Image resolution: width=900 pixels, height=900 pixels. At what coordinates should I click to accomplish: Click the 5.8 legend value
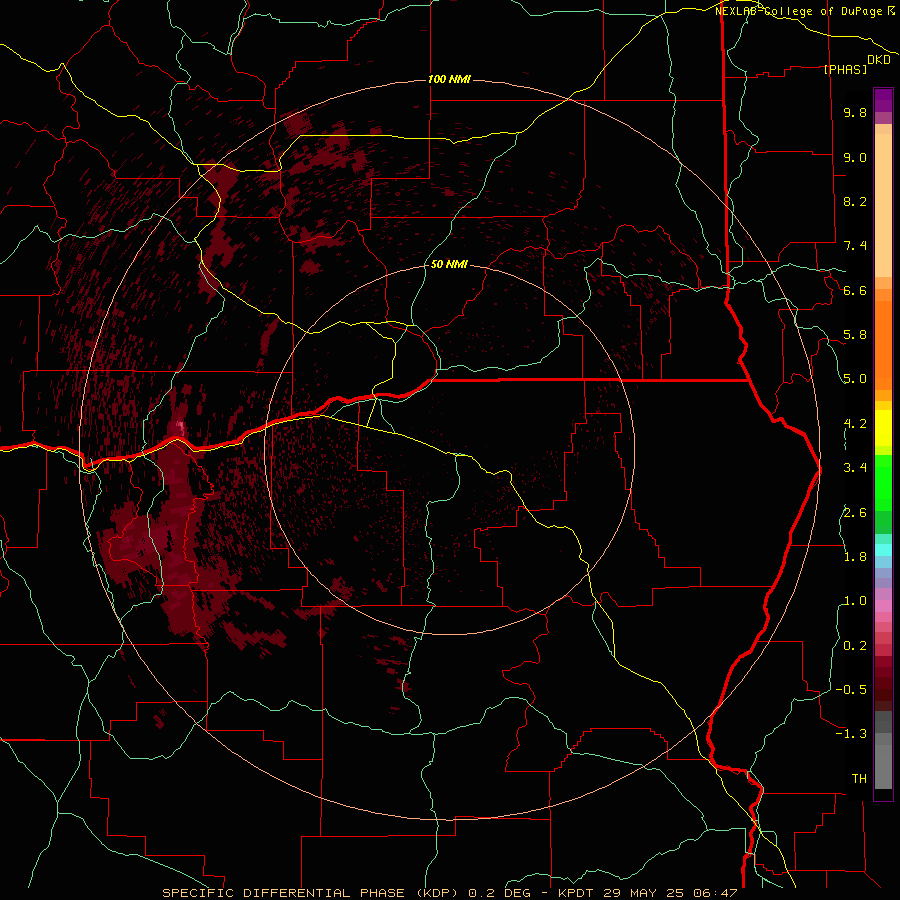point(855,335)
